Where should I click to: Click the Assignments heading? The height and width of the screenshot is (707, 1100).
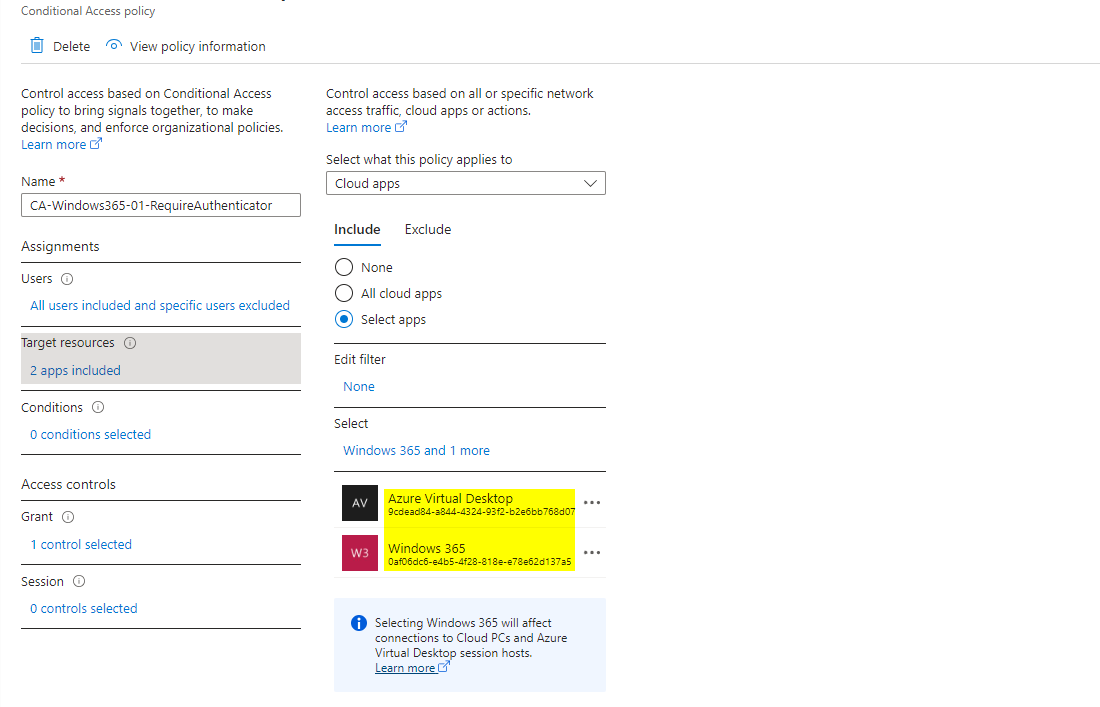point(60,246)
